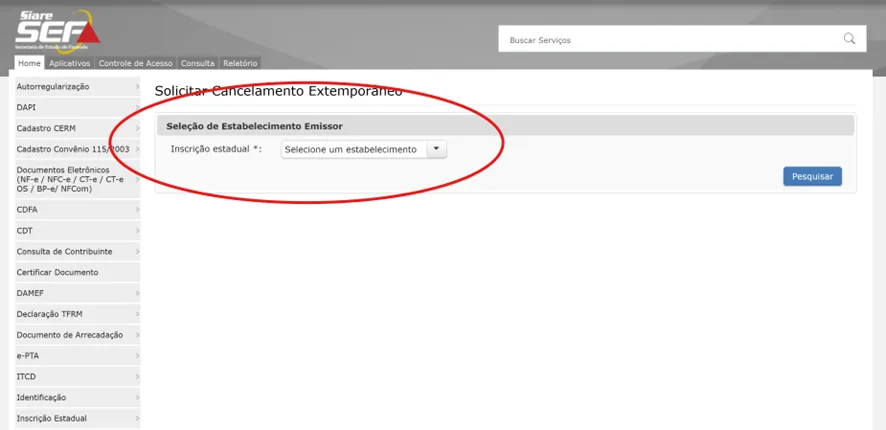Click the Siare SEF logo
Viewport: 886px width, 430px height.
(58, 32)
